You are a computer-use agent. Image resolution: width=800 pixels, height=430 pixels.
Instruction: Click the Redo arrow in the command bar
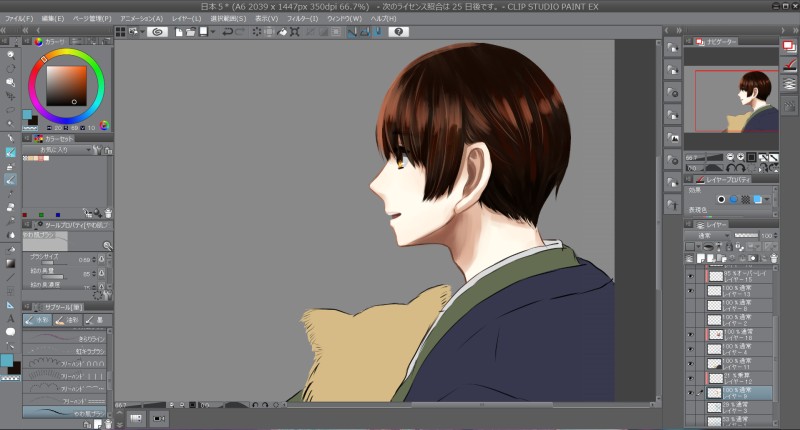[240, 32]
